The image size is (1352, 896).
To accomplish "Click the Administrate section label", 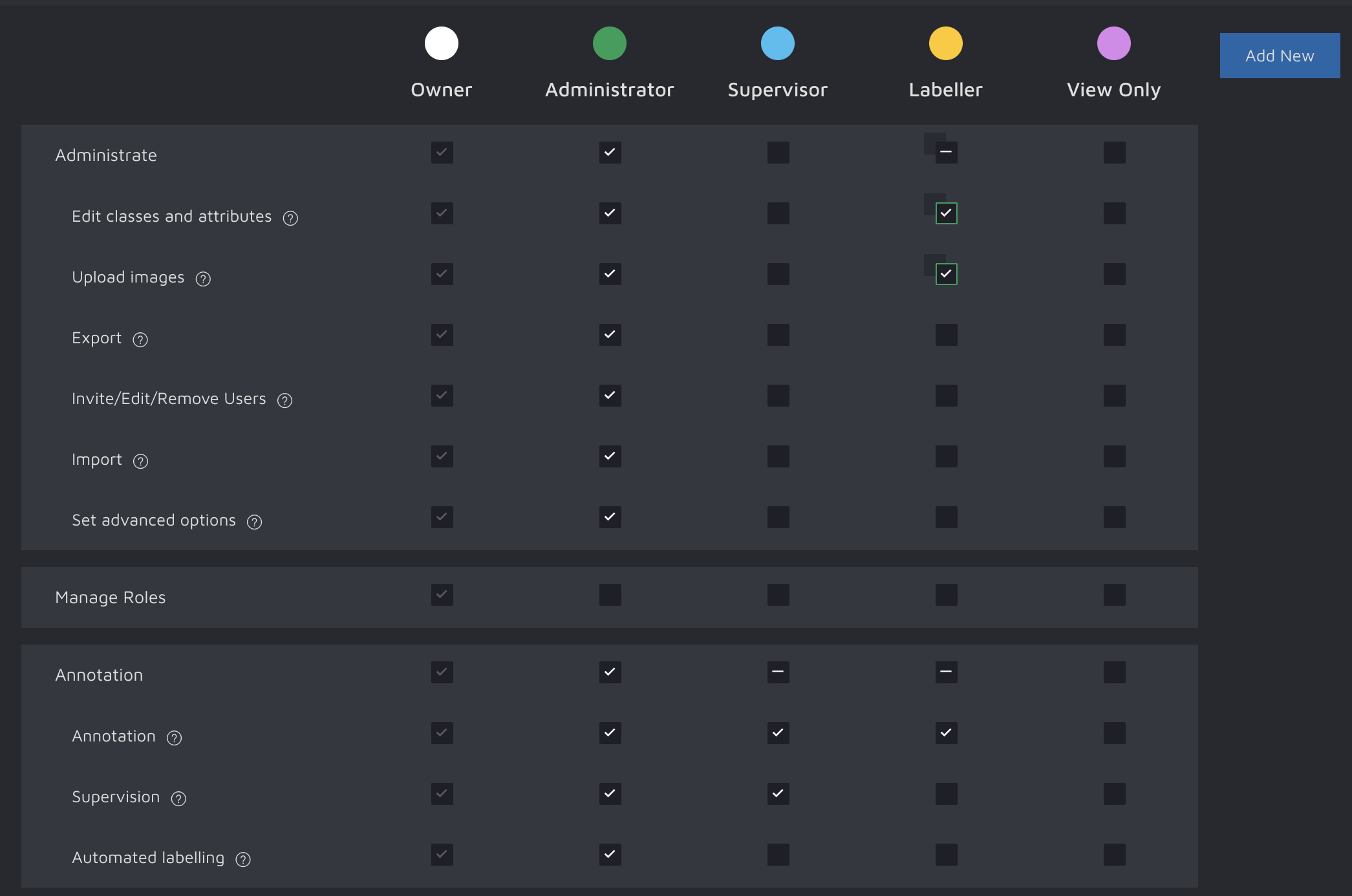I will tap(106, 155).
